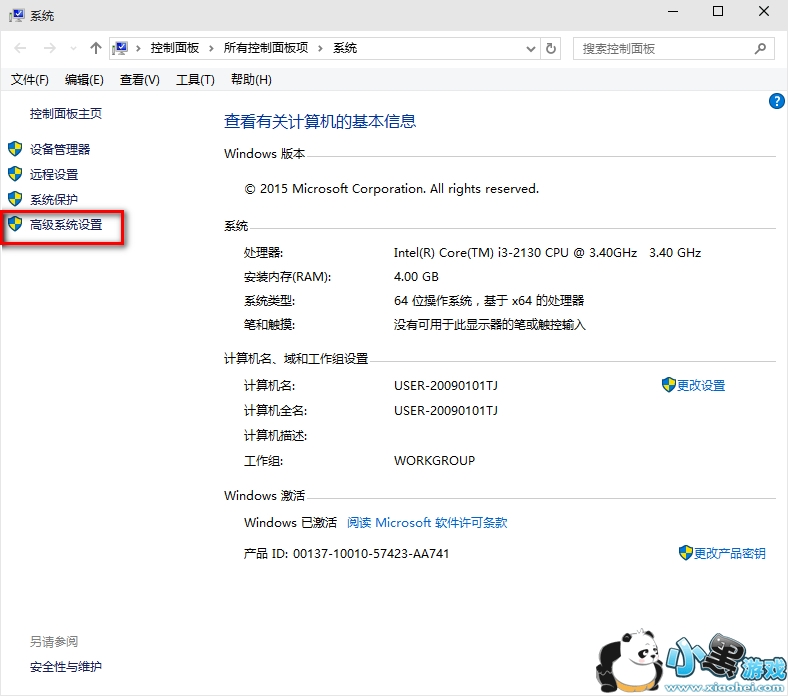Open the recent locations dropdown arrow
Screen dimensions: 788x696
(x=73, y=49)
